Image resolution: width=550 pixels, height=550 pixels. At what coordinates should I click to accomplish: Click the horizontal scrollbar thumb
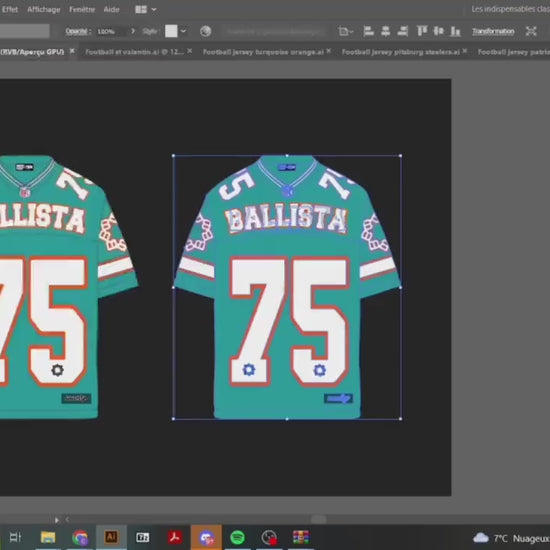click(x=318, y=519)
